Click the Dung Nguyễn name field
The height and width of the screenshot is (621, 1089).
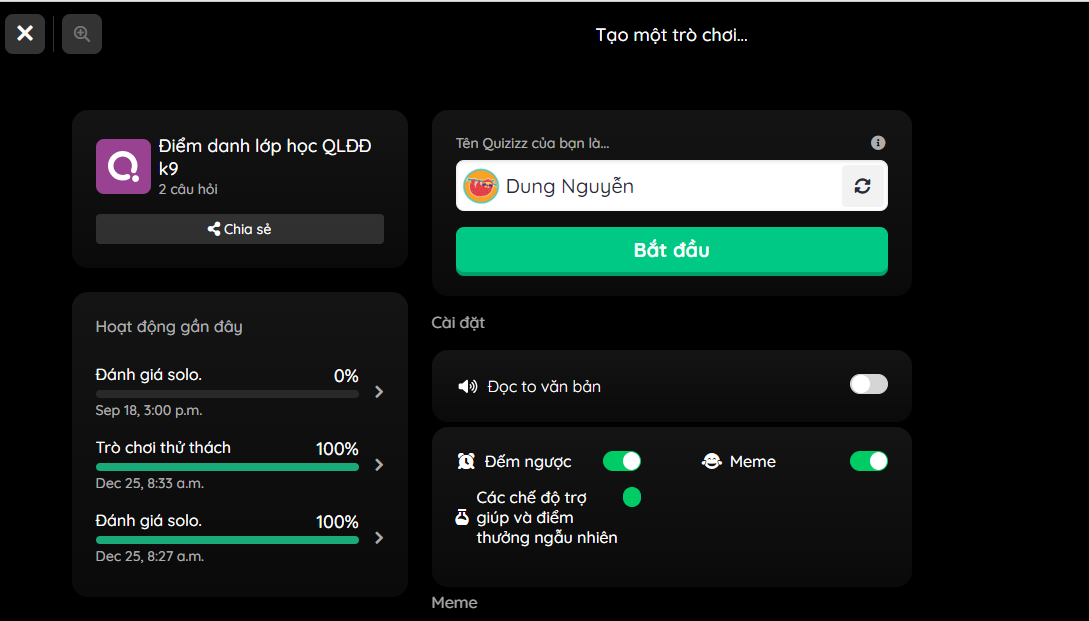[672, 185]
